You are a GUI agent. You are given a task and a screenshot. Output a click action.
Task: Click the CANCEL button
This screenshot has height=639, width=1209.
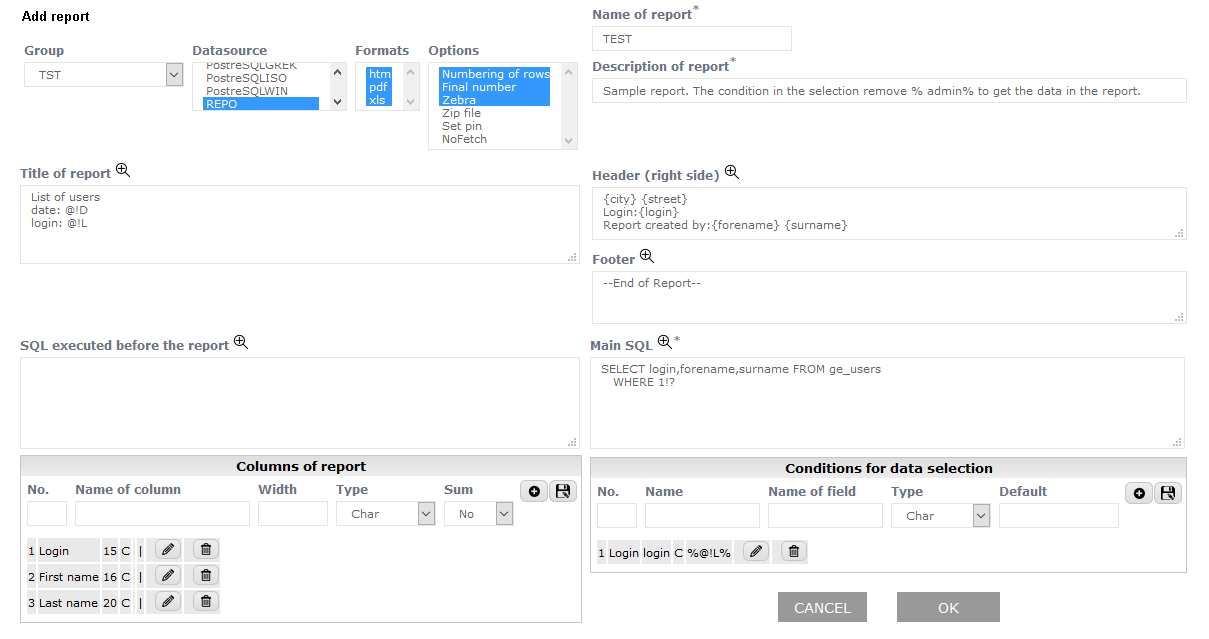[822, 608]
